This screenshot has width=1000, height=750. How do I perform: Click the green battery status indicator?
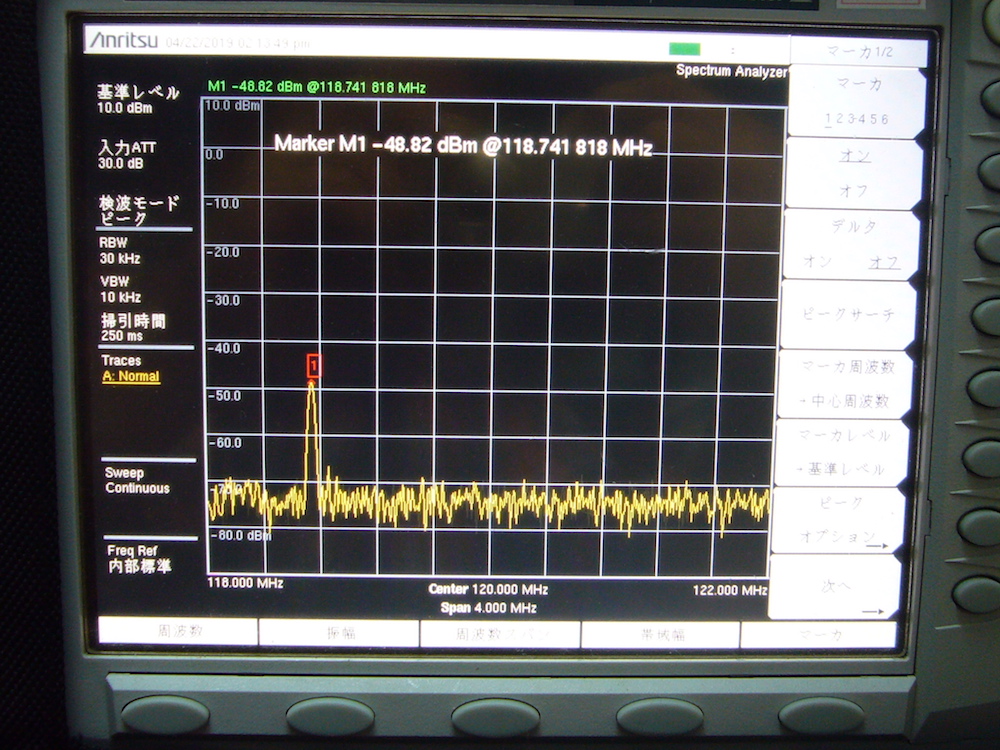tap(685, 49)
